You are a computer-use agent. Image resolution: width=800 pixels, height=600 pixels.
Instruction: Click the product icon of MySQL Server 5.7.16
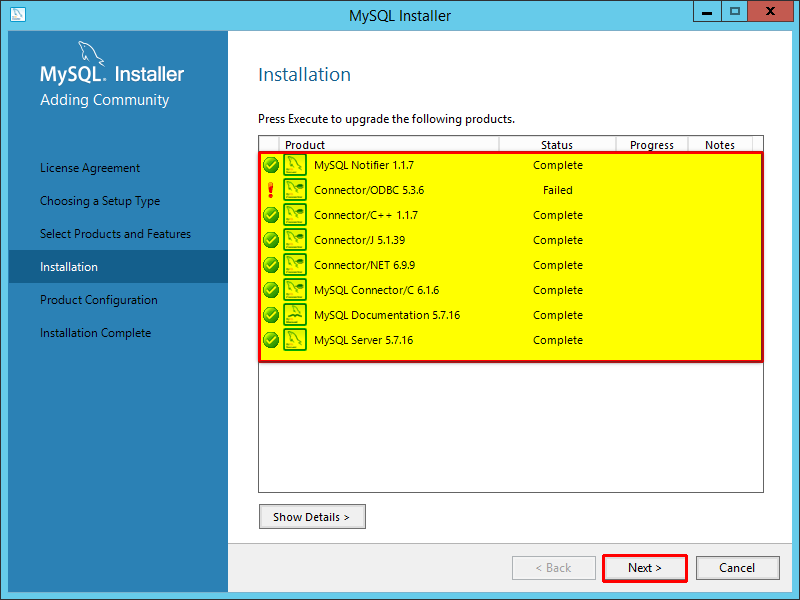[295, 340]
